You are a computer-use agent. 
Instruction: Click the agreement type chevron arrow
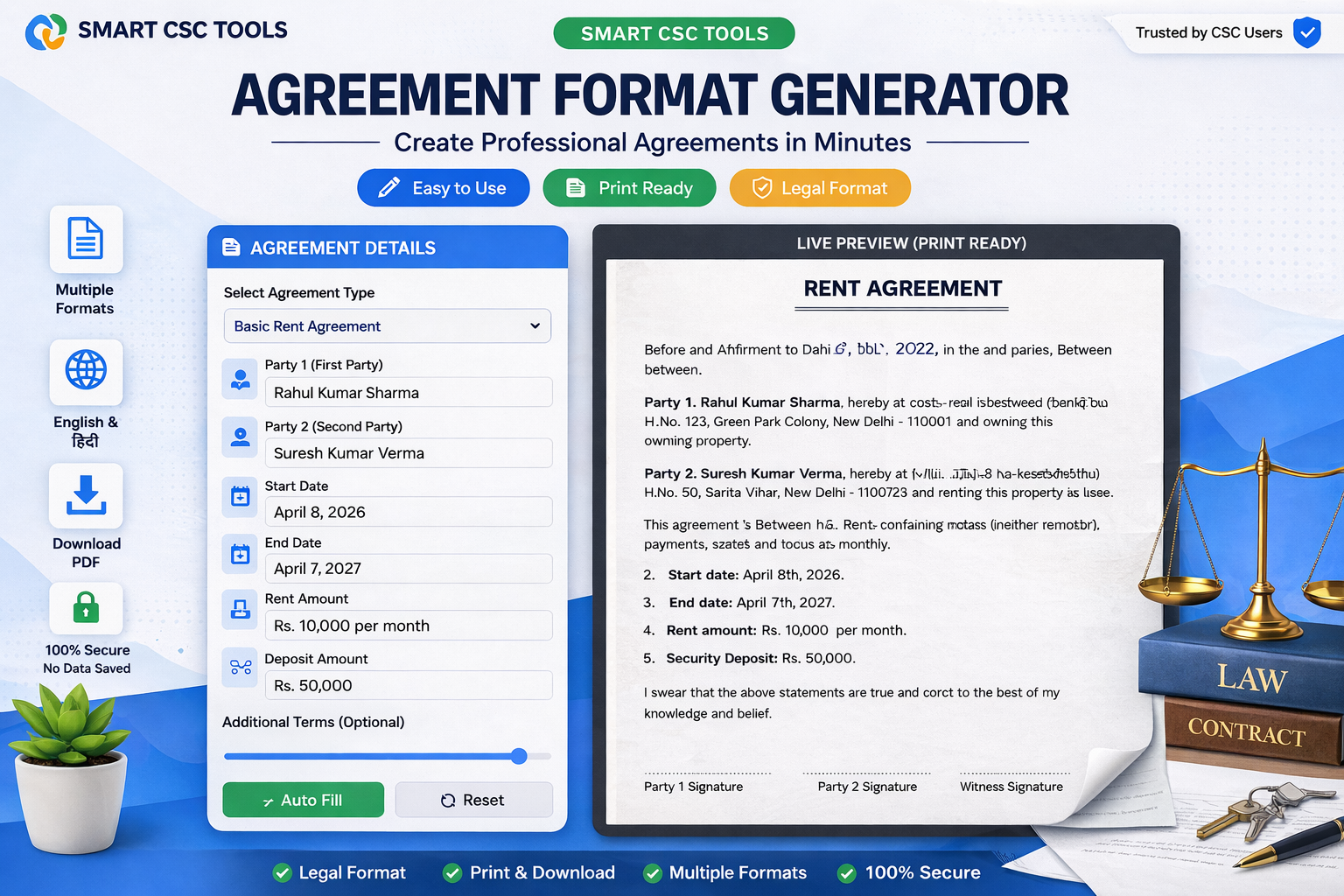click(535, 325)
